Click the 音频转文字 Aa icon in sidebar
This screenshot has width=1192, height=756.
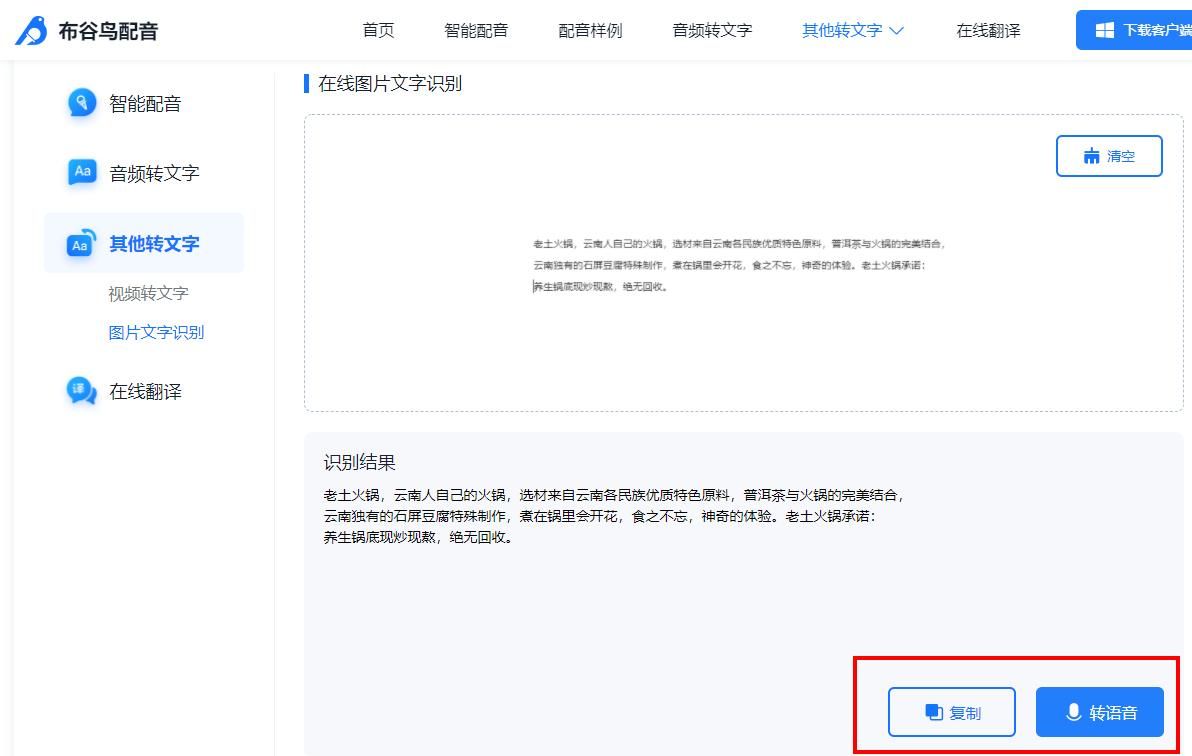82,172
